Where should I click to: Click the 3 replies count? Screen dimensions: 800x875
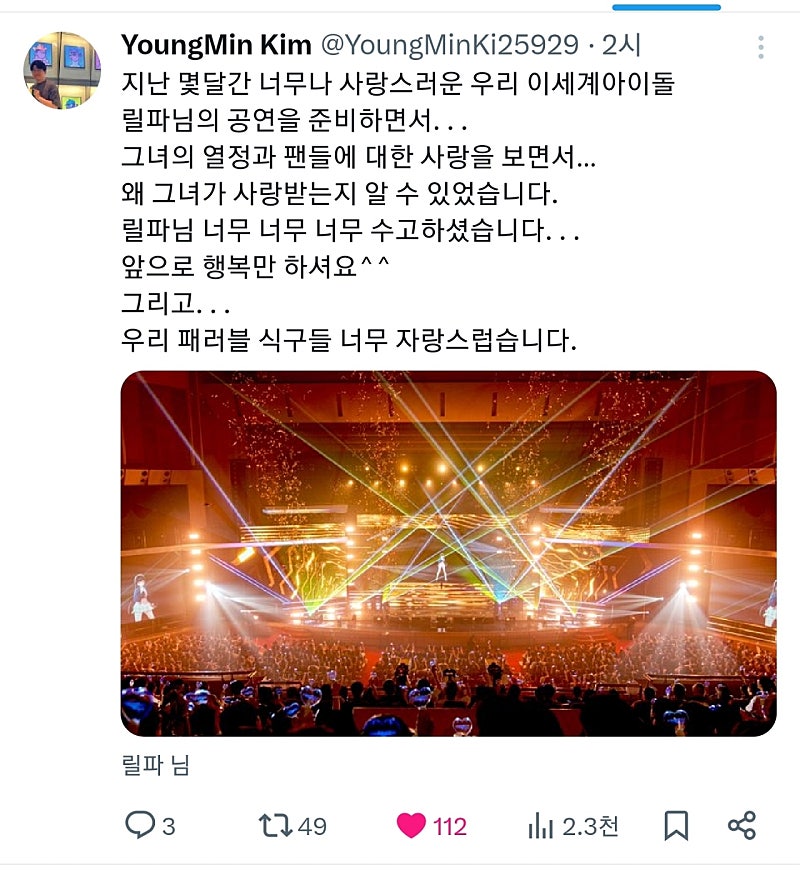pos(168,826)
